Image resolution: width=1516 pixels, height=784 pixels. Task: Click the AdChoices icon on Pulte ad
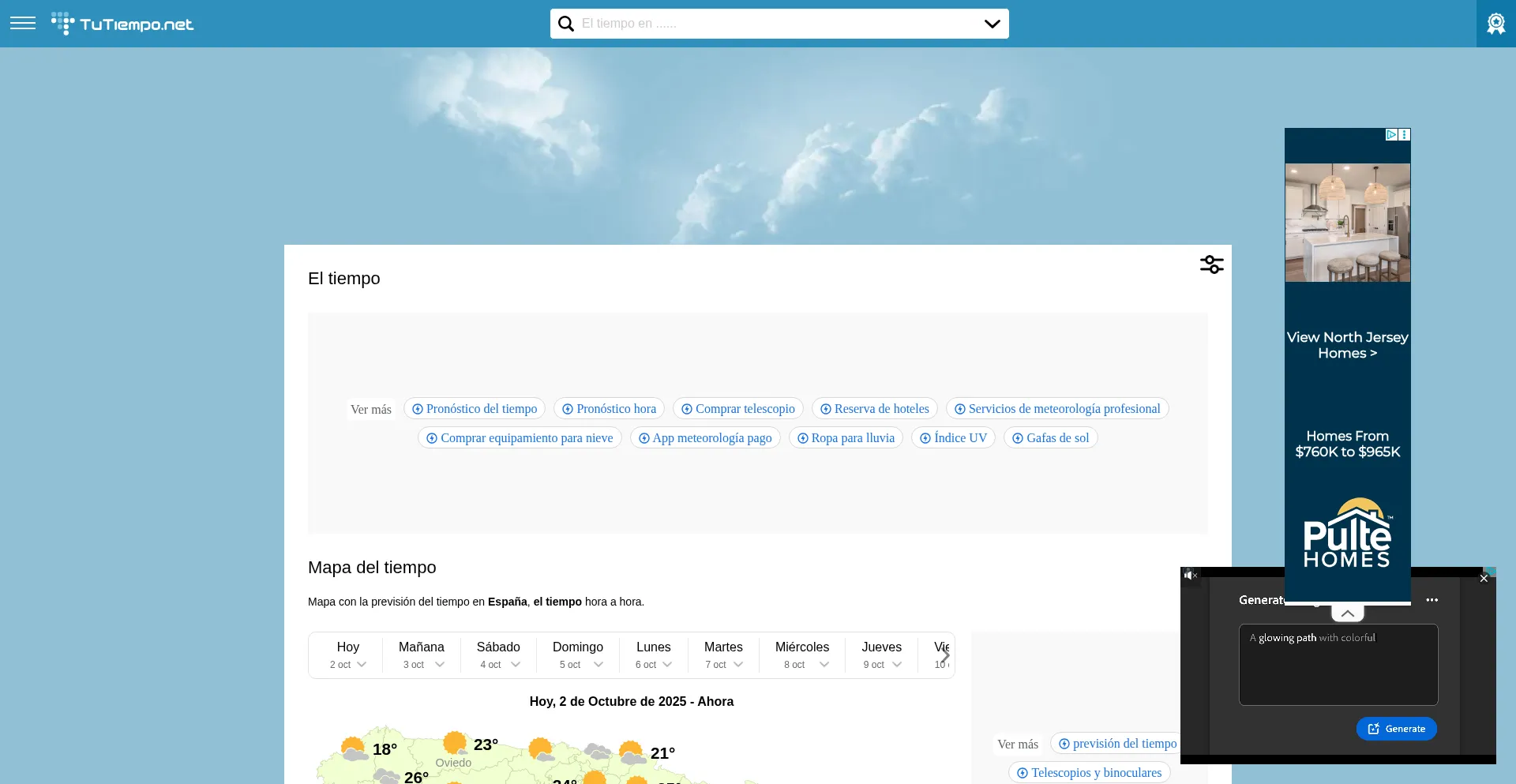click(x=1391, y=135)
